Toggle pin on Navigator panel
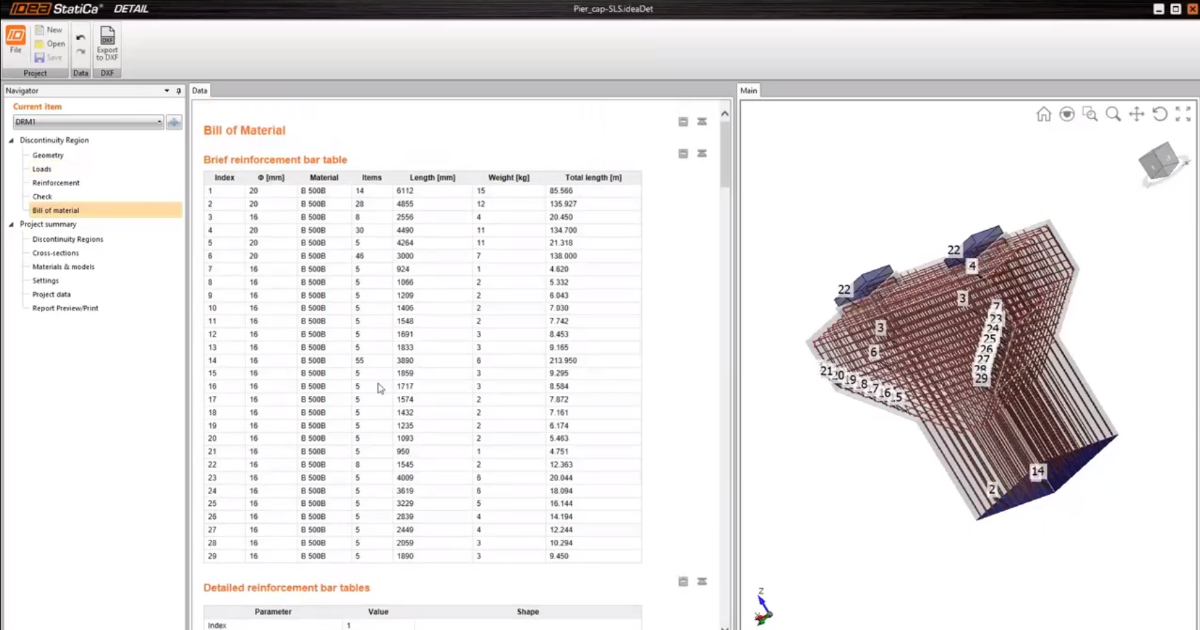1200x630 pixels. [x=178, y=91]
